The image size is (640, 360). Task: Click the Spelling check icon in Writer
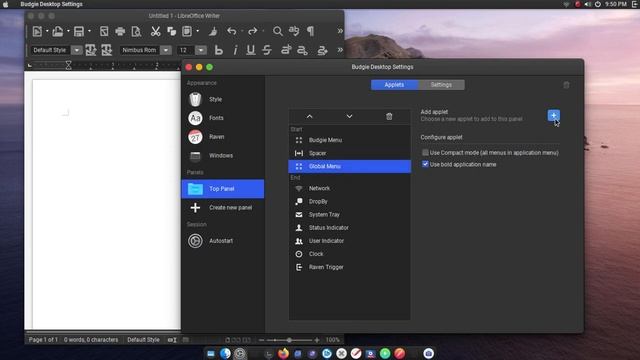[294, 31]
